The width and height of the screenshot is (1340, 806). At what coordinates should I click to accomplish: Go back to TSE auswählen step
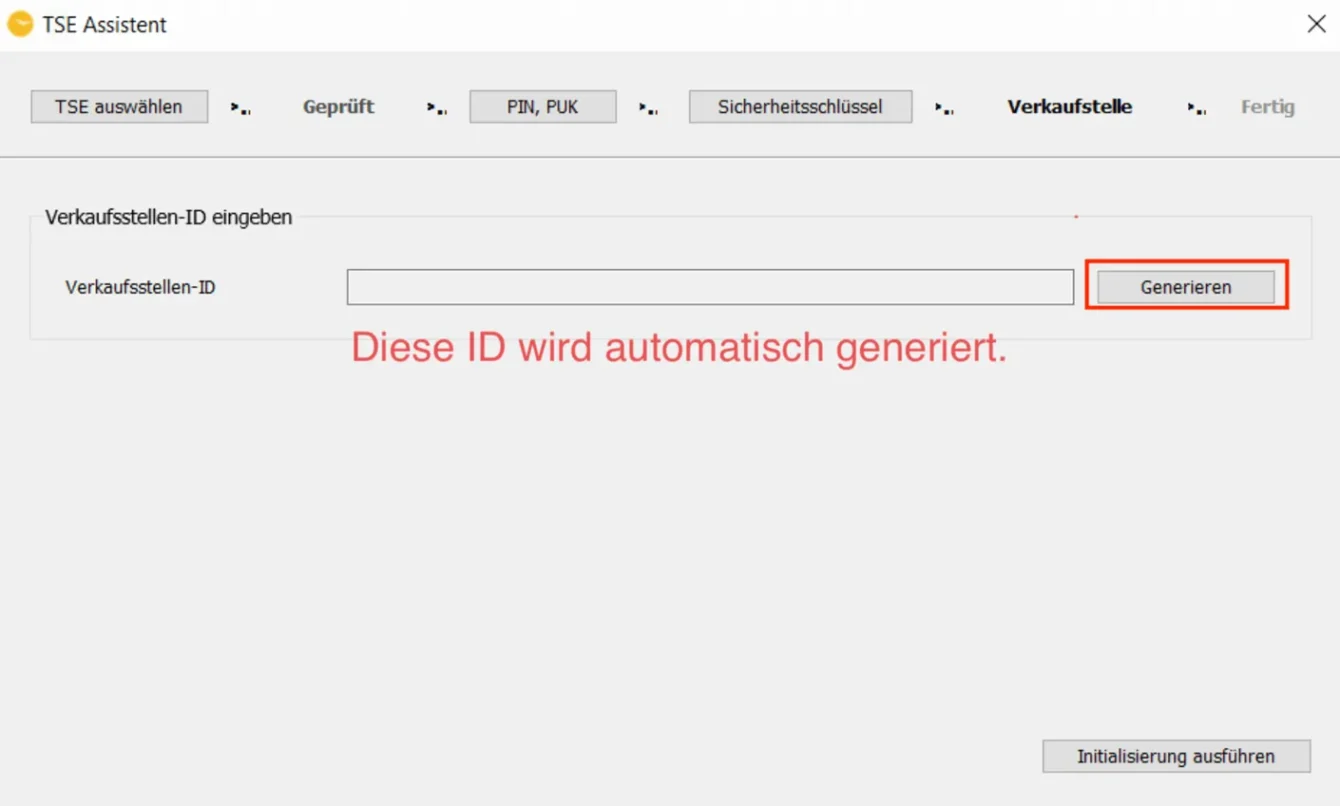(x=119, y=107)
